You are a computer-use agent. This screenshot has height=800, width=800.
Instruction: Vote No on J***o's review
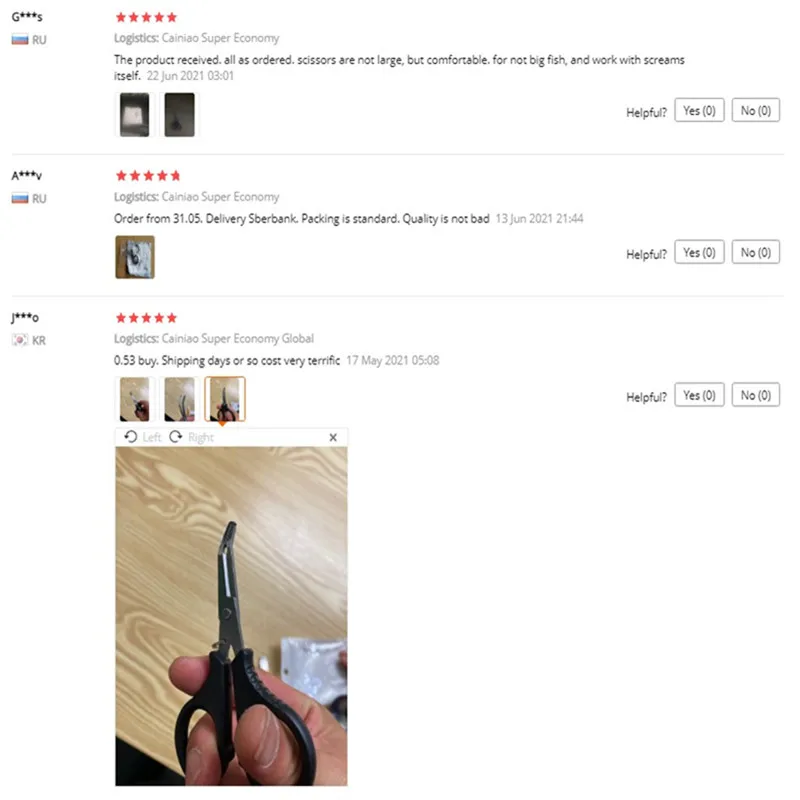(x=756, y=395)
